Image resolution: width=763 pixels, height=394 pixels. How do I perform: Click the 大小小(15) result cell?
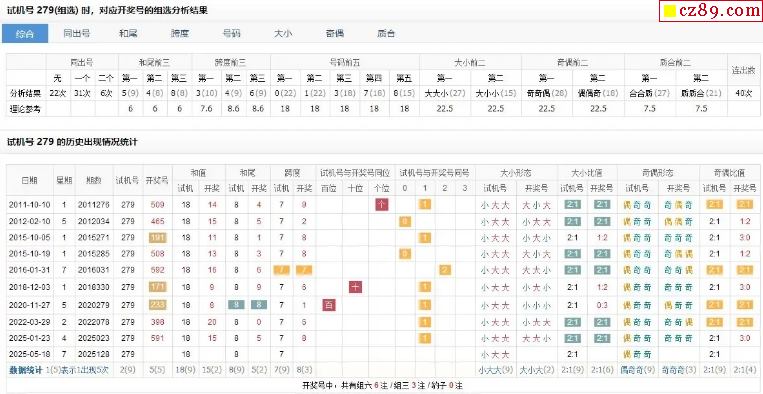(495, 93)
